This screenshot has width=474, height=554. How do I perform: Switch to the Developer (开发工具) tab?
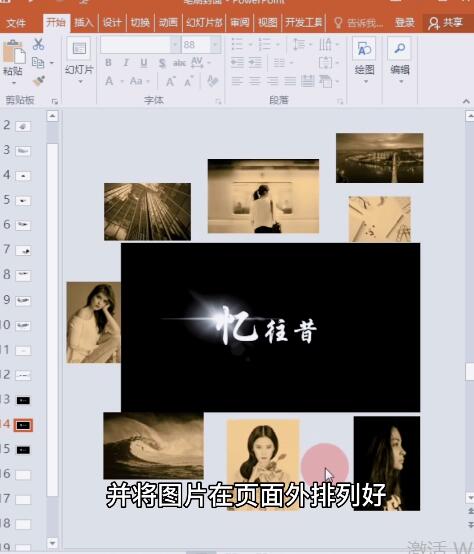pos(304,23)
